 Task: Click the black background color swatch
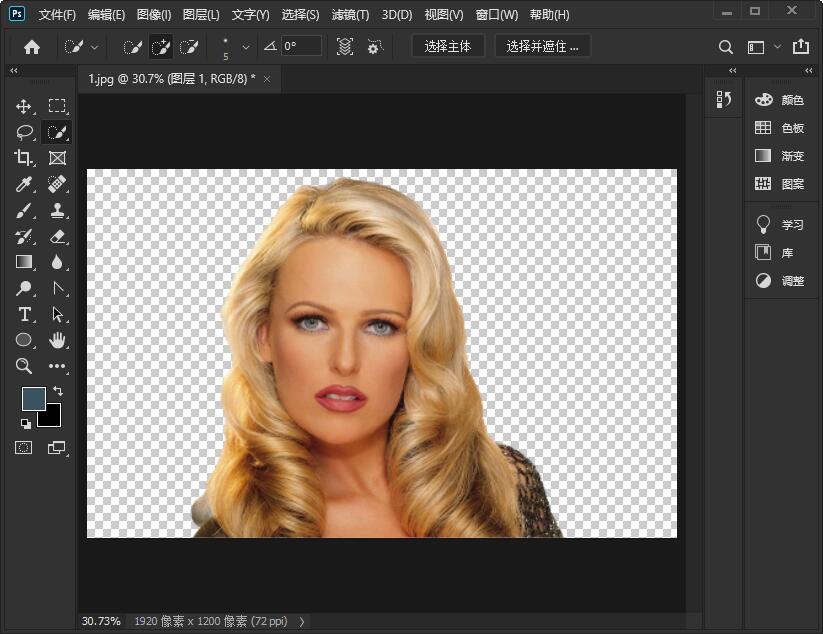52,417
